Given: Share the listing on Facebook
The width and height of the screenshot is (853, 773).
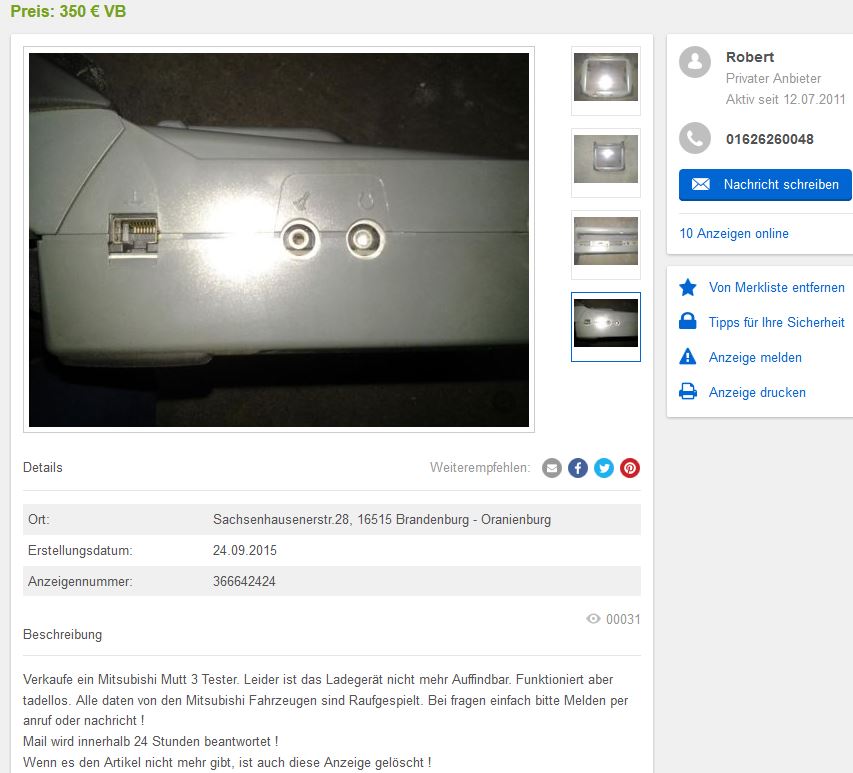Looking at the screenshot, I should click(578, 468).
